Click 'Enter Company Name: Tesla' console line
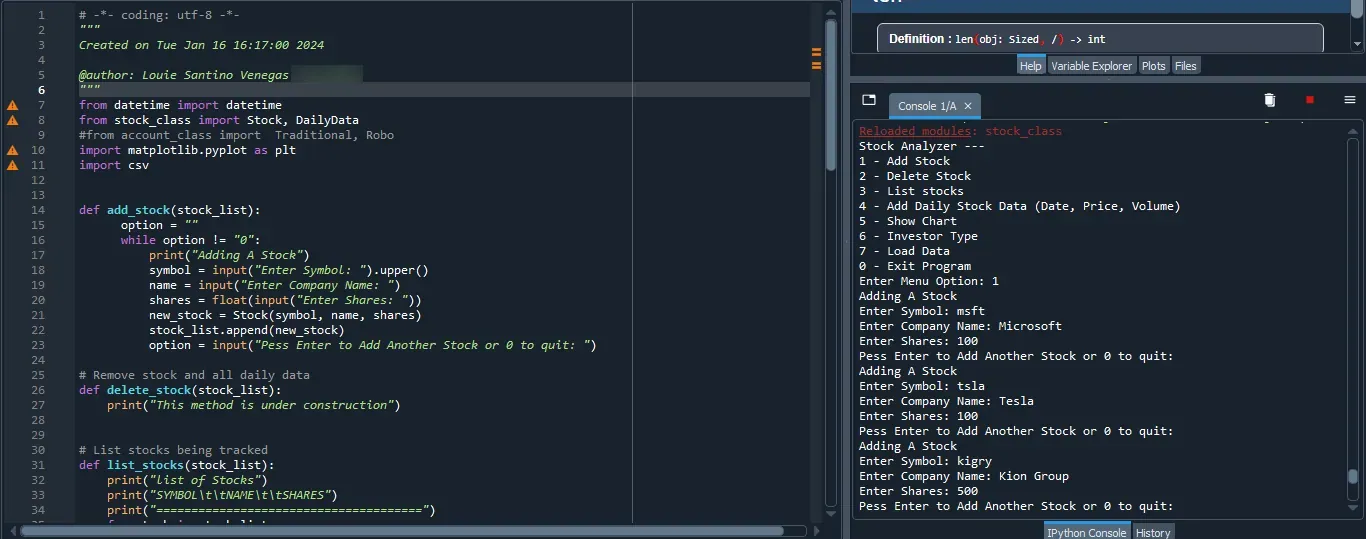Viewport: 1366px width, 539px height. click(x=946, y=401)
